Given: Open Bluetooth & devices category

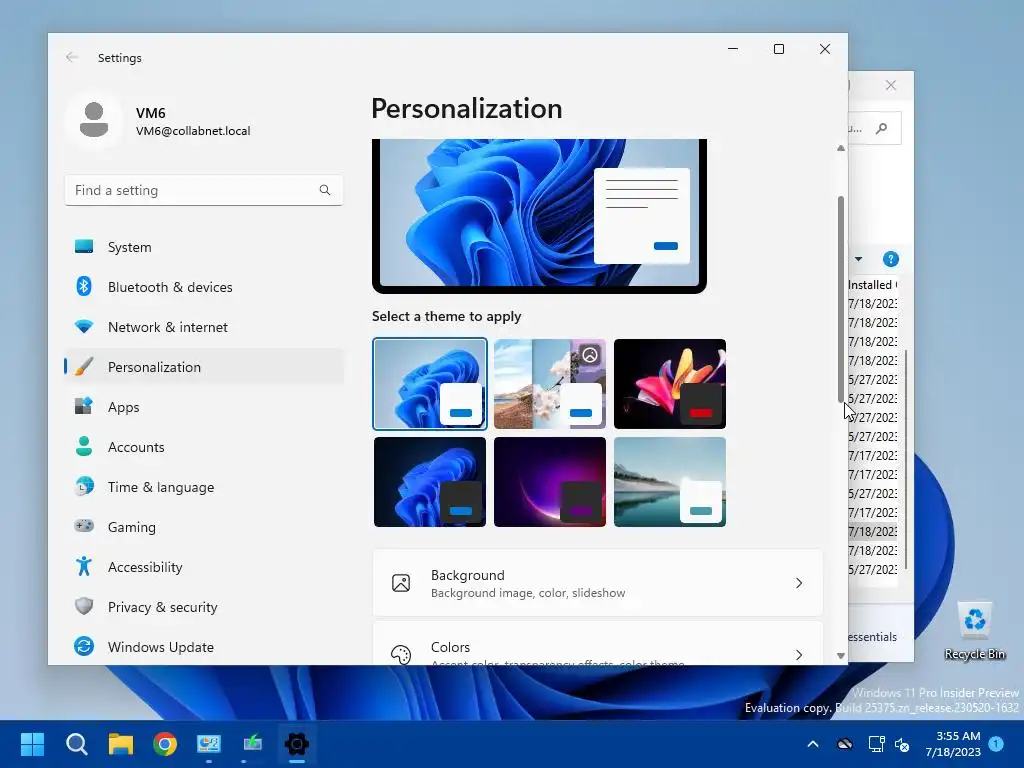Looking at the screenshot, I should tap(204, 287).
